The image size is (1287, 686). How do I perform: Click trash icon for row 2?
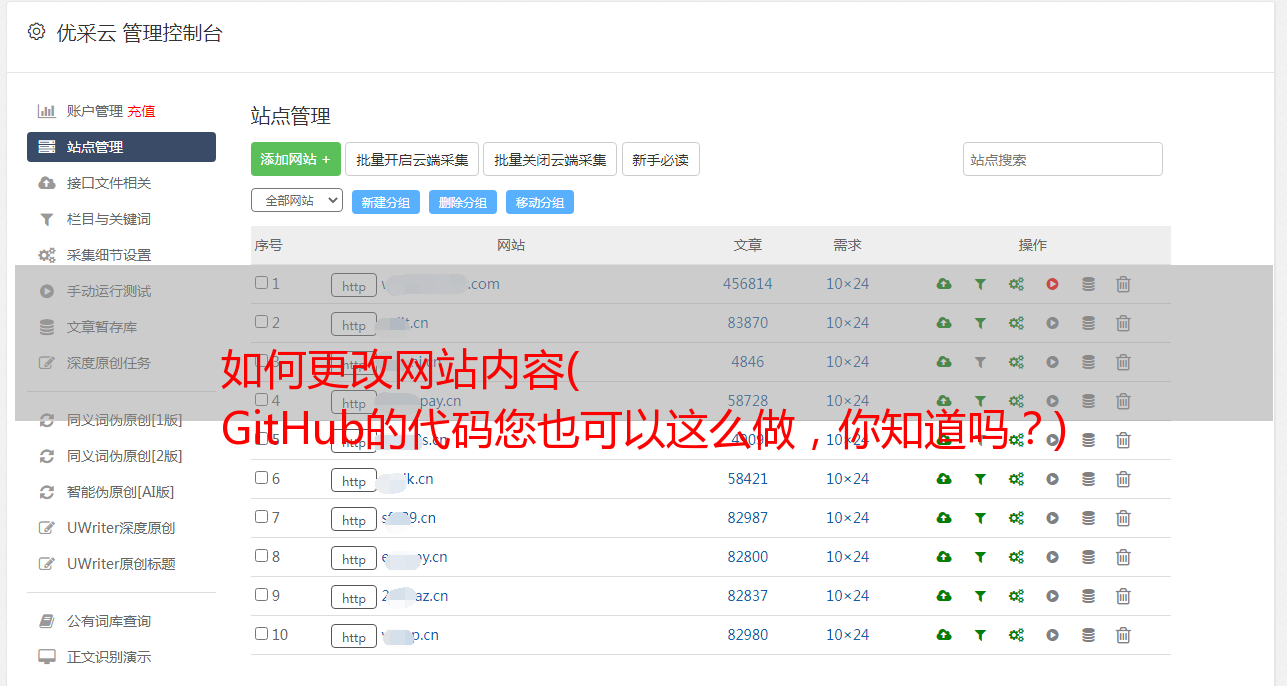tap(1123, 323)
